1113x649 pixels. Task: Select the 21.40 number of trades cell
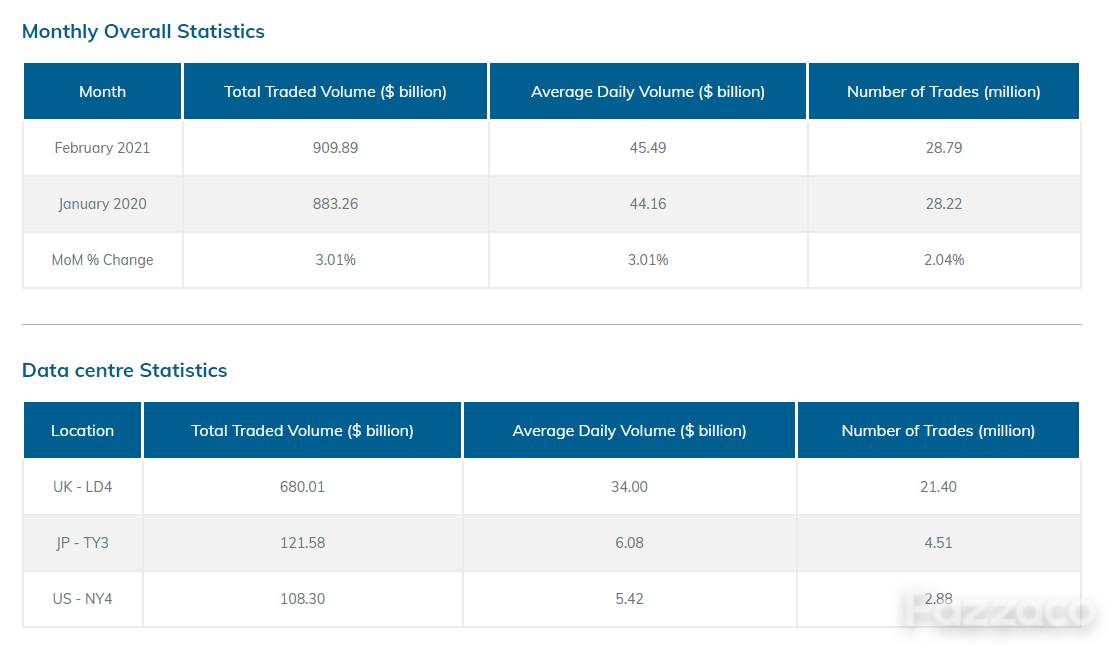click(938, 486)
